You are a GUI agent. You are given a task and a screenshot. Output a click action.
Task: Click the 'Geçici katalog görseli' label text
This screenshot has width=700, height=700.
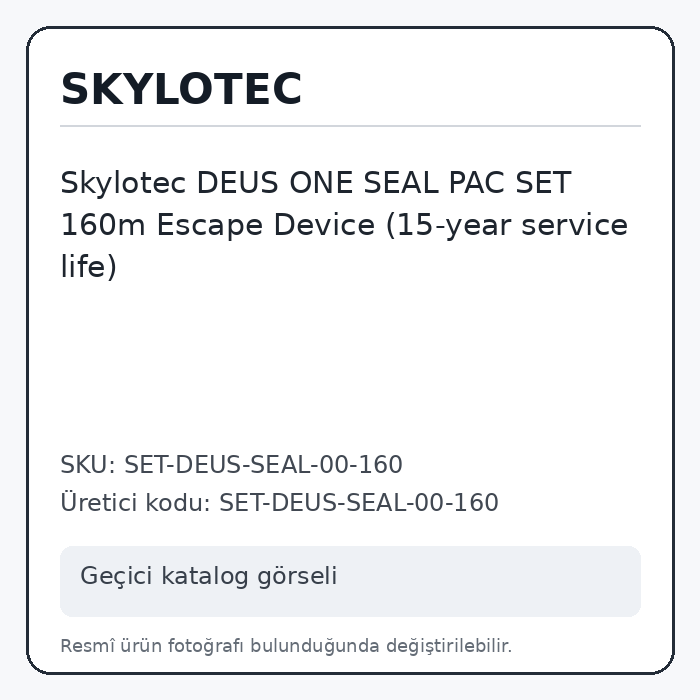(x=208, y=575)
